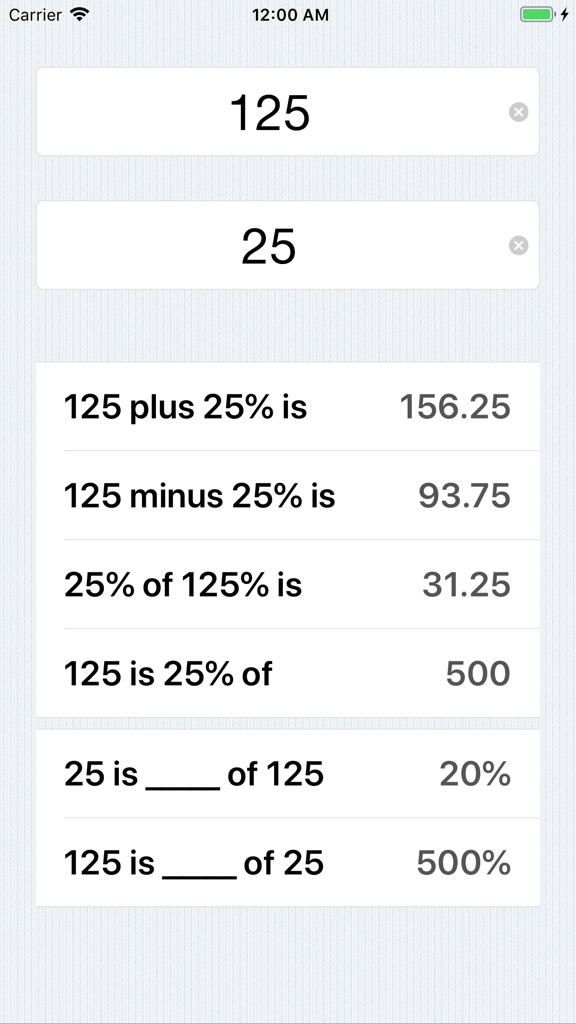
Task: Select the result 156.25
Action: [455, 407]
